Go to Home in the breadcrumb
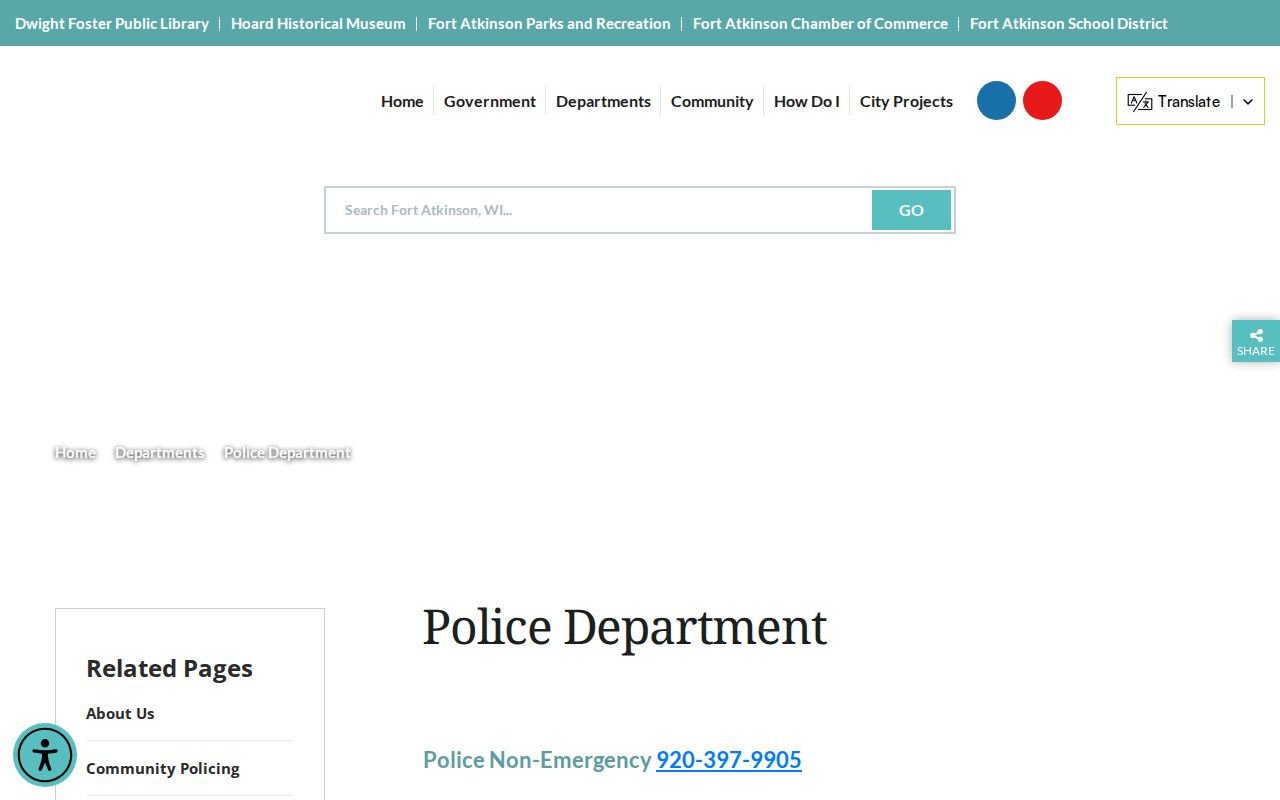Screen dimensions: 1280x800 click(75, 453)
